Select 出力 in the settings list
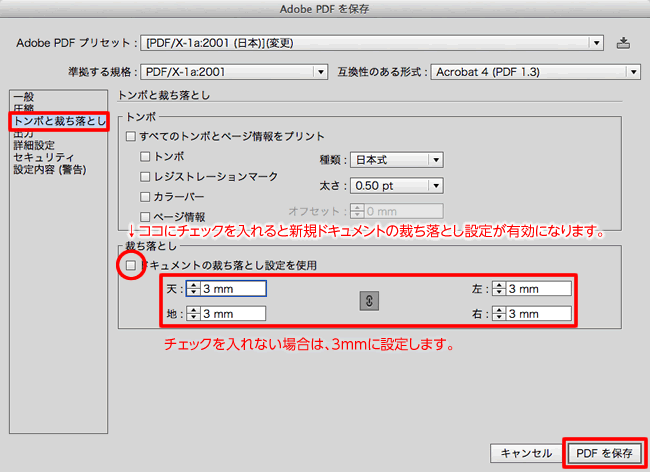 24,133
